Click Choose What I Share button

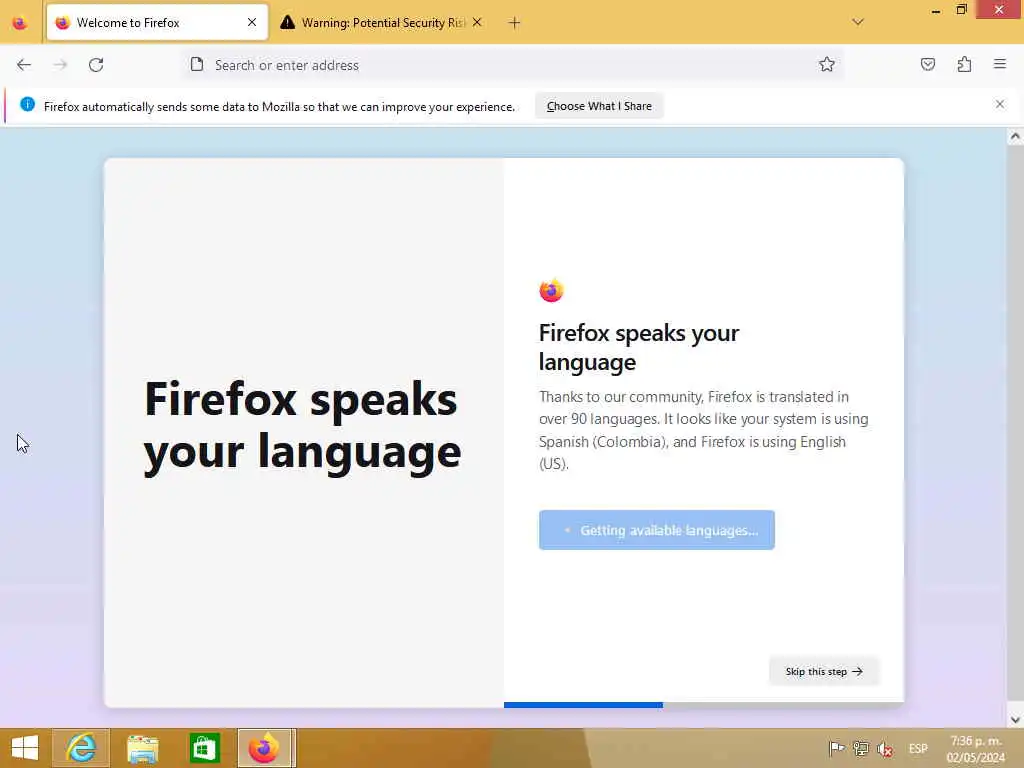599,106
